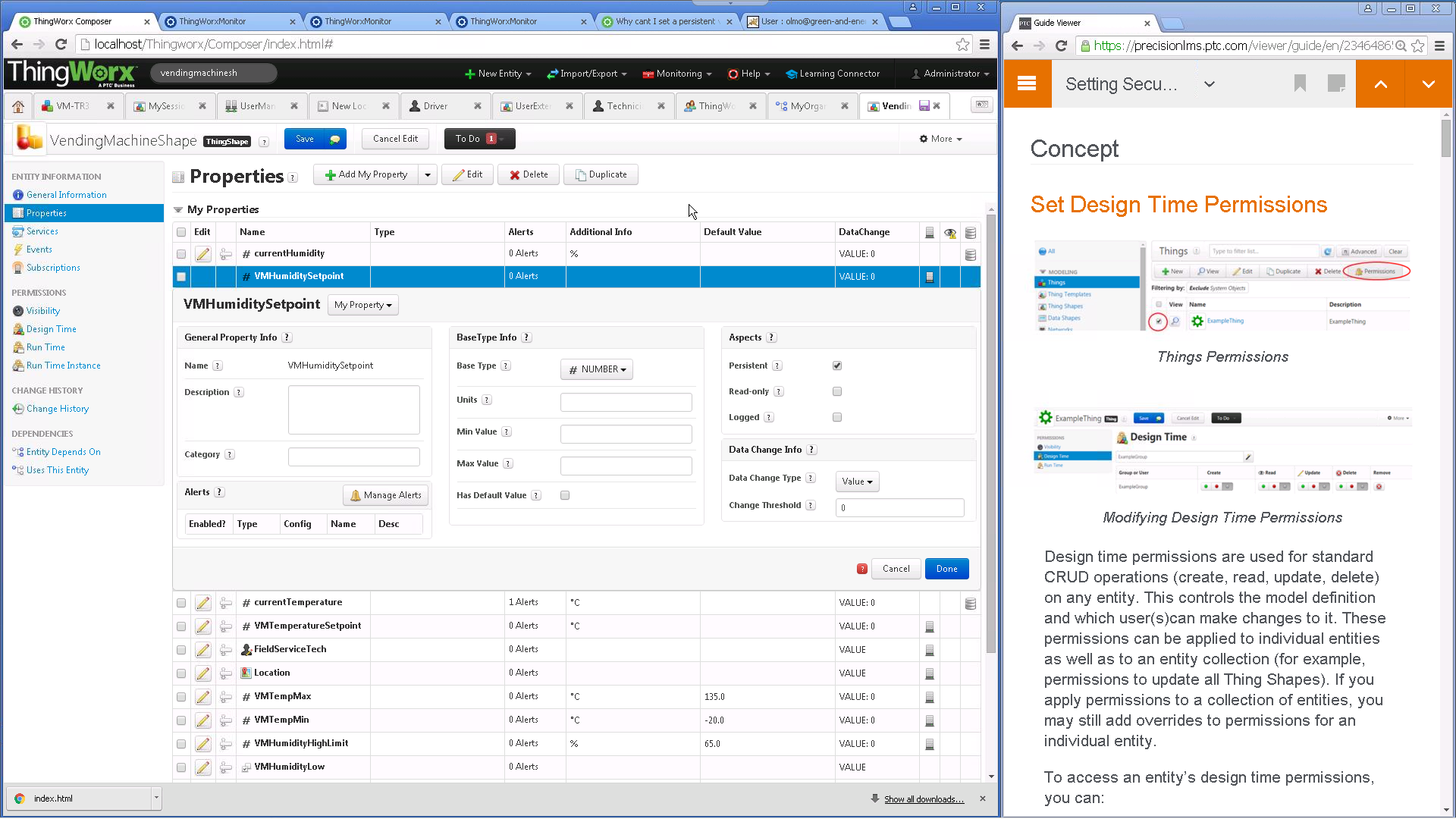Click red help icon beside Cancel
Viewport: 1456px width, 819px height.
tap(862, 569)
